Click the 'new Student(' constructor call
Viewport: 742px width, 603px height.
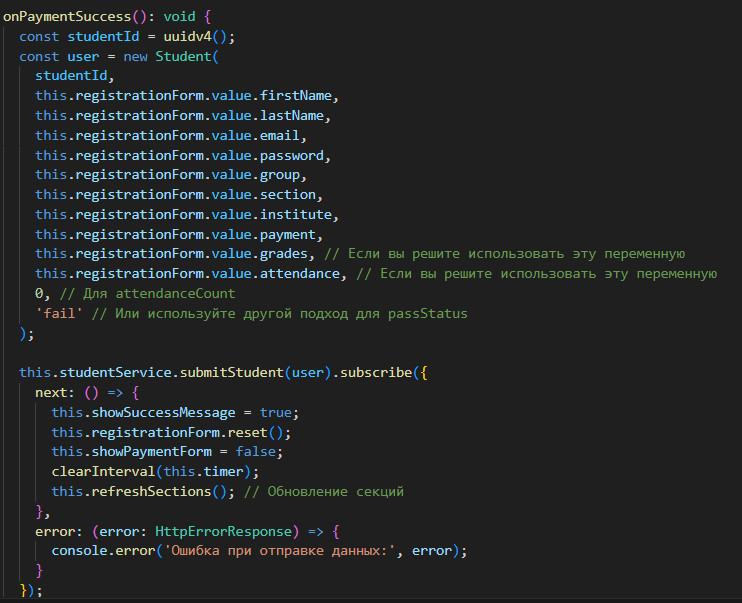pyautogui.click(x=171, y=56)
